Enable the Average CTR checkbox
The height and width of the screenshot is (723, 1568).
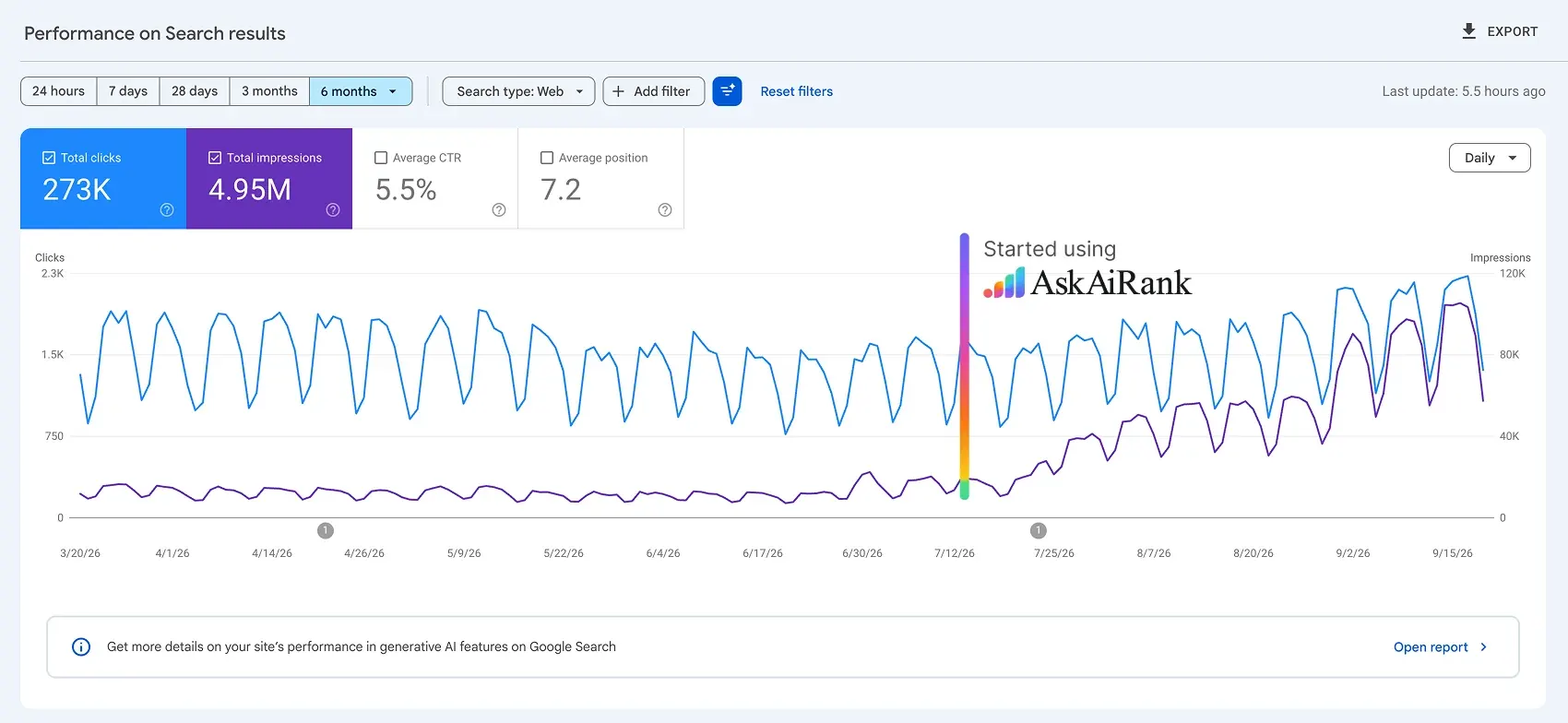click(x=381, y=158)
